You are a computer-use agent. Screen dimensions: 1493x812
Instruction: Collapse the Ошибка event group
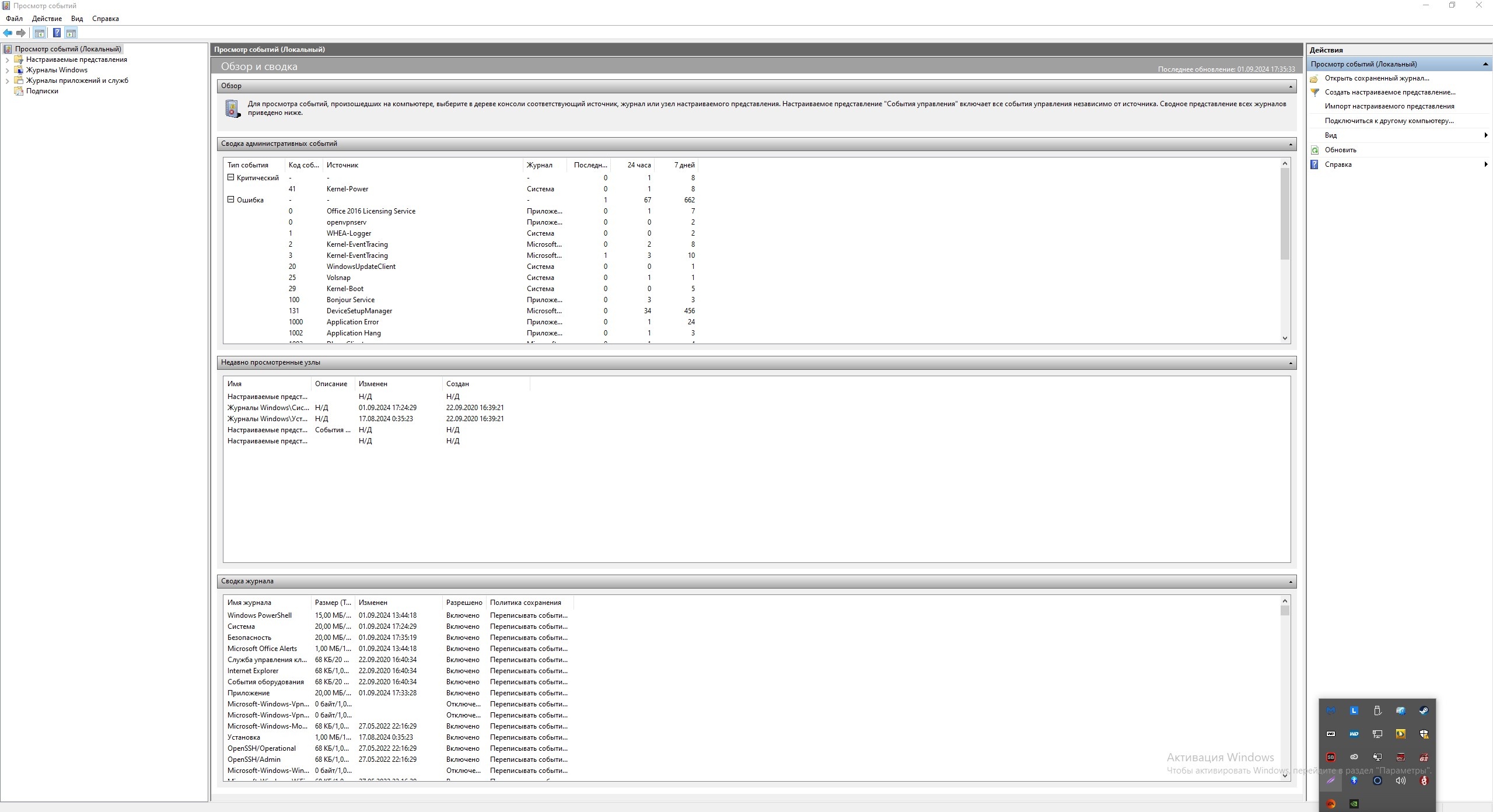click(230, 199)
